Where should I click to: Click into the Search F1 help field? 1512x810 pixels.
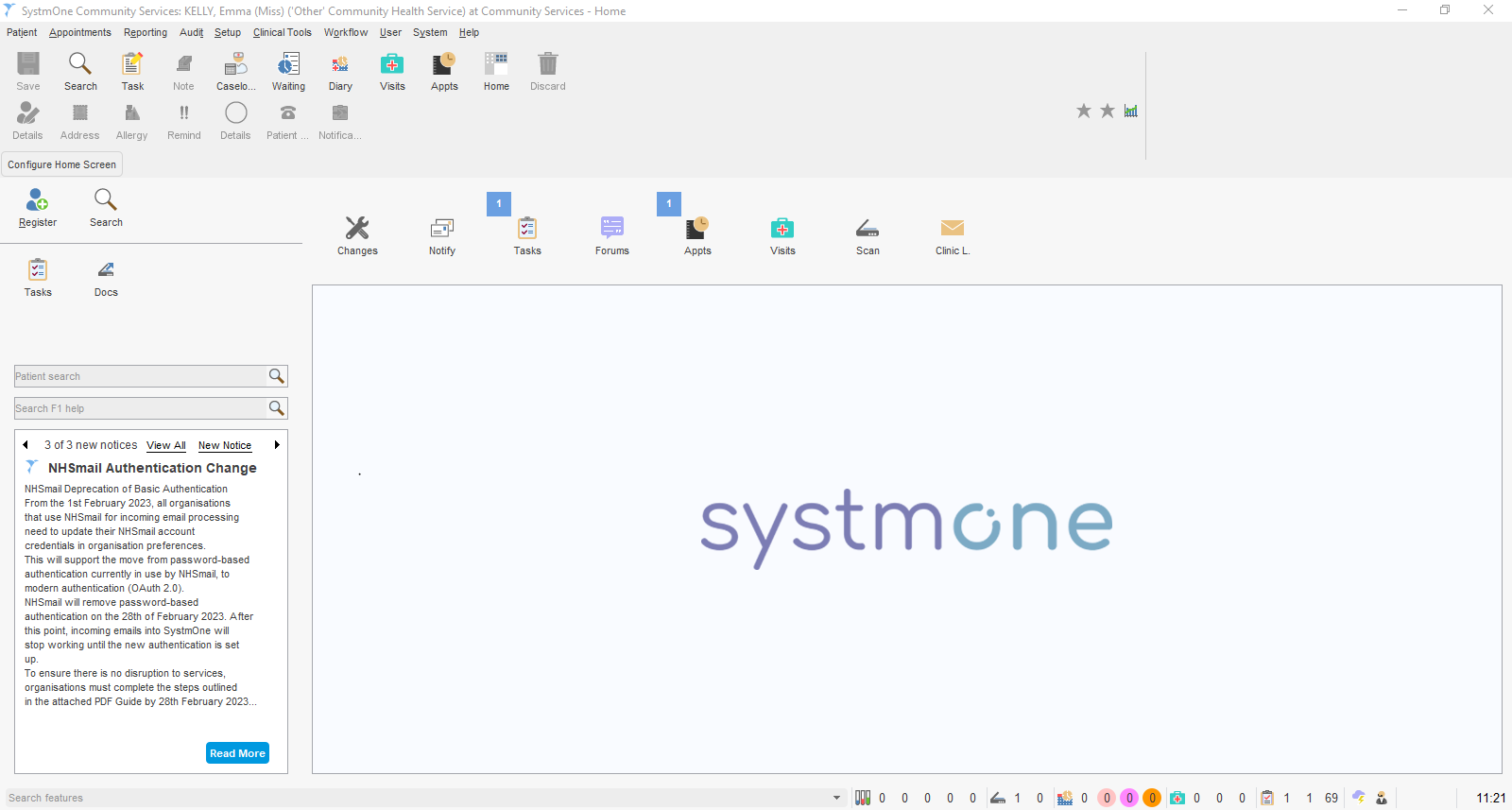pos(140,408)
